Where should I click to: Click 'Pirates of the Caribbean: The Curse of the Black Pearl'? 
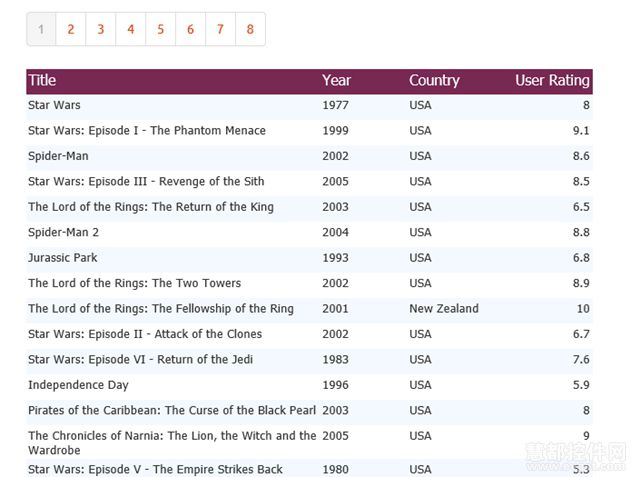coord(172,410)
